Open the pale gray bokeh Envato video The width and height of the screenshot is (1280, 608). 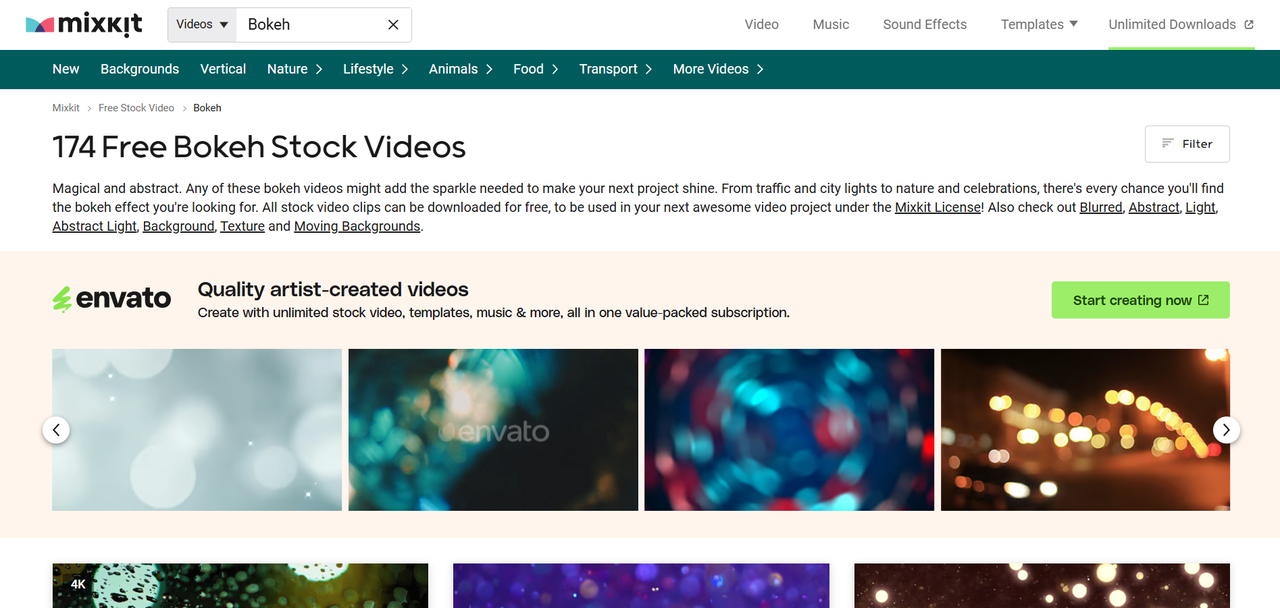coord(197,430)
